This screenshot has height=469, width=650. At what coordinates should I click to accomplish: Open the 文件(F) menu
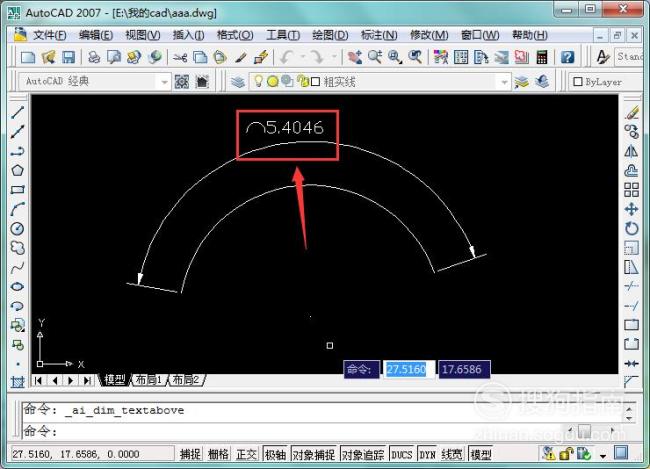[x=49, y=35]
